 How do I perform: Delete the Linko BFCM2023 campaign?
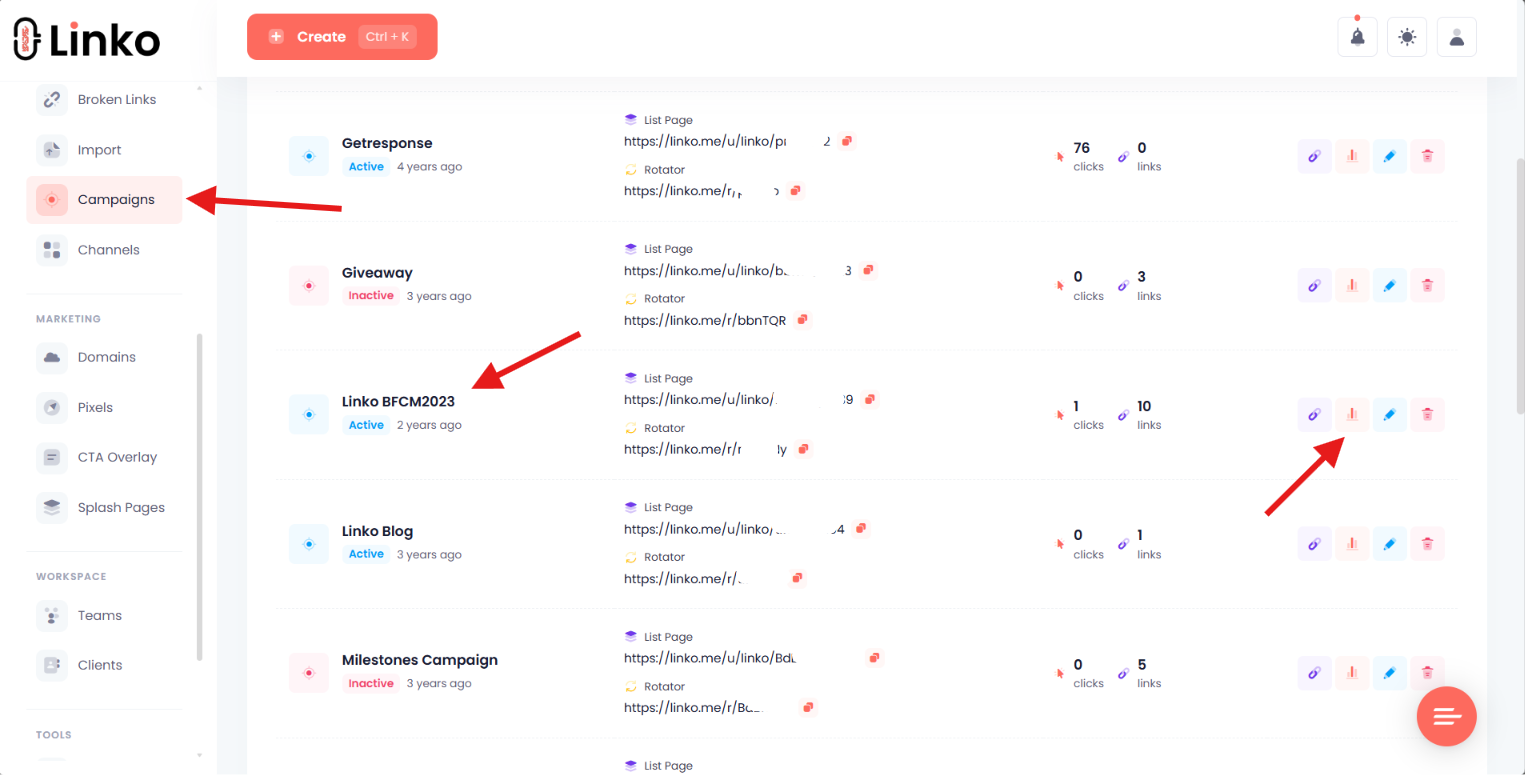tap(1427, 414)
